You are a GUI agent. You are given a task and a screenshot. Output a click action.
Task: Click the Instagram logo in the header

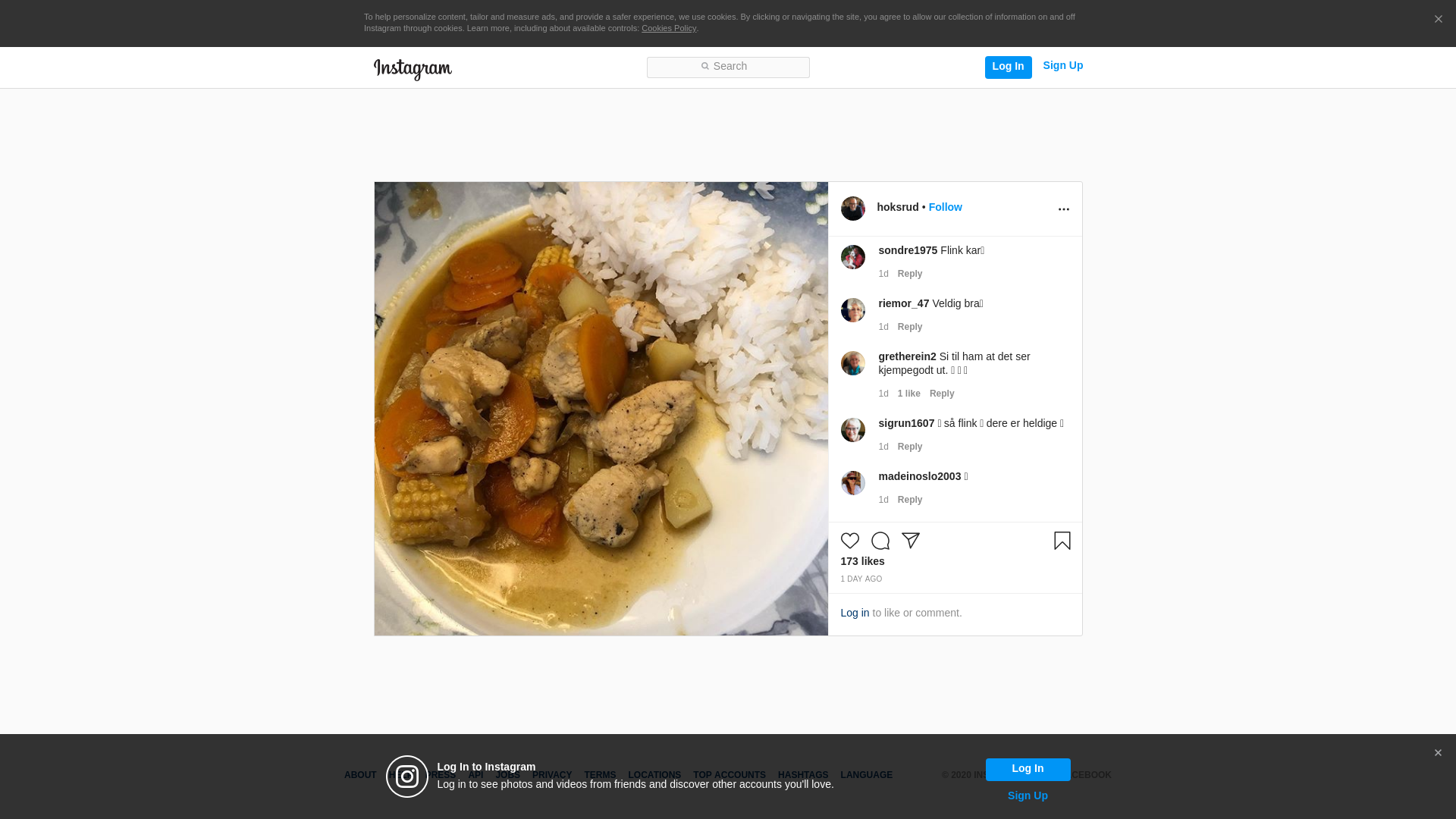click(413, 70)
